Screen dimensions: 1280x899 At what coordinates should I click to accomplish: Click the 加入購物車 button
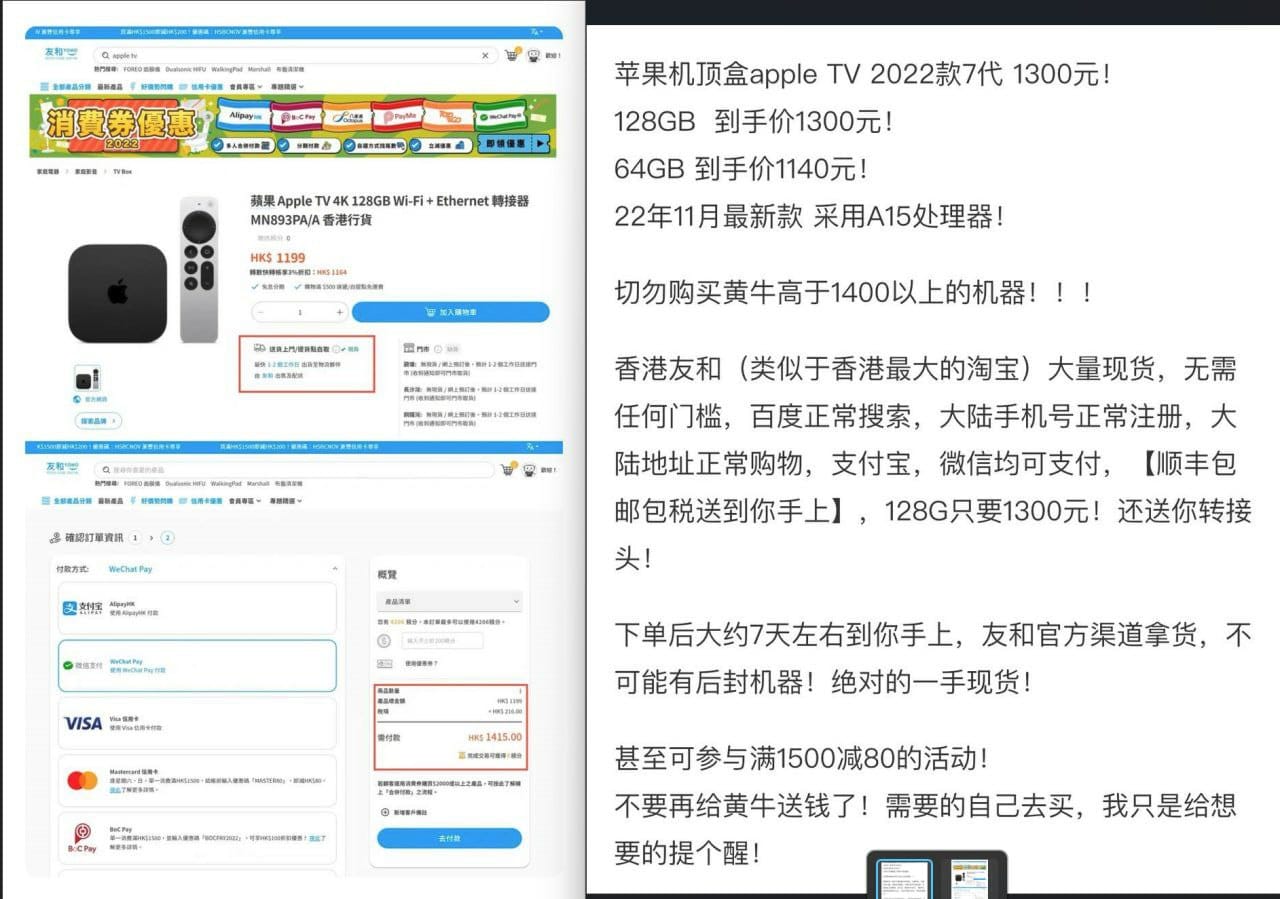point(450,312)
